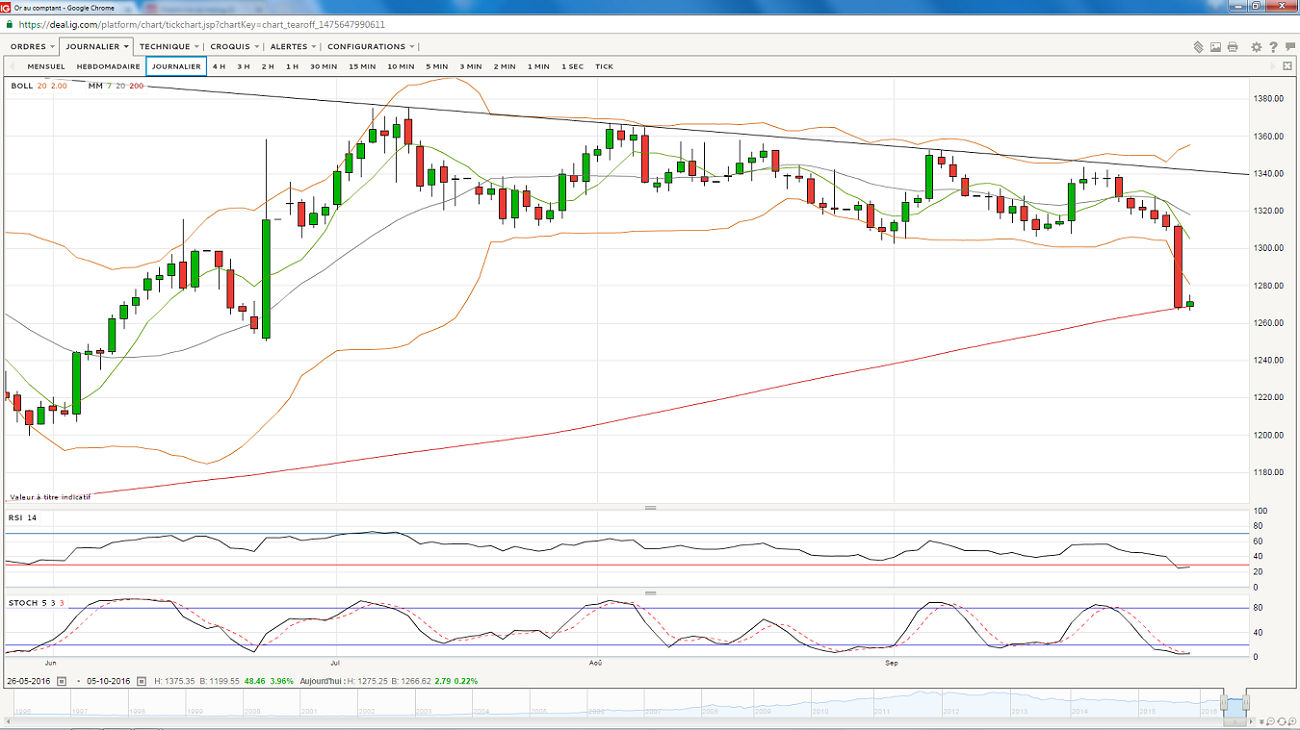This screenshot has width=1300, height=730.
Task: Expand the ORDRES dropdown menu
Action: [x=31, y=47]
